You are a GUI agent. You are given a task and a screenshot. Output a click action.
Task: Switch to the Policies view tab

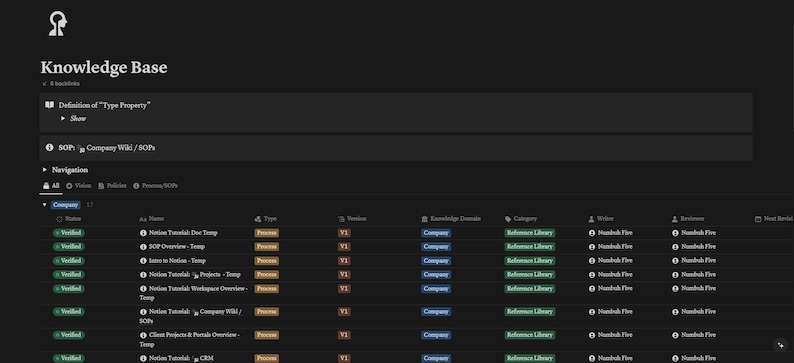[112, 186]
